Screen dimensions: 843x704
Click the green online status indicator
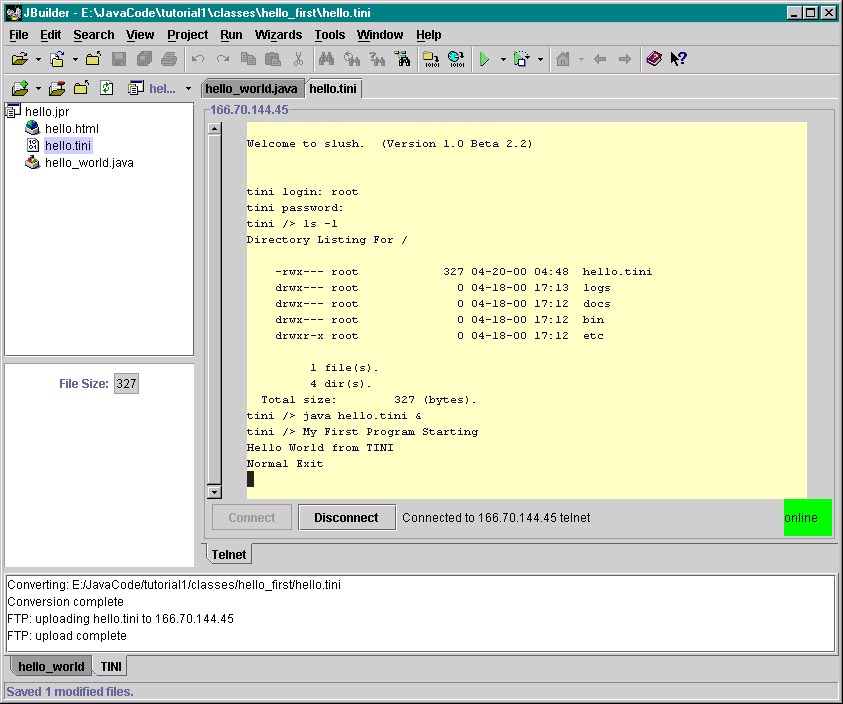coord(807,517)
